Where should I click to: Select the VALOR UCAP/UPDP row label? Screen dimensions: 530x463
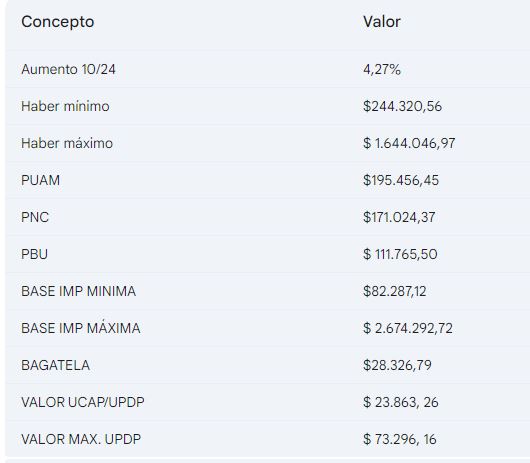[83, 402]
